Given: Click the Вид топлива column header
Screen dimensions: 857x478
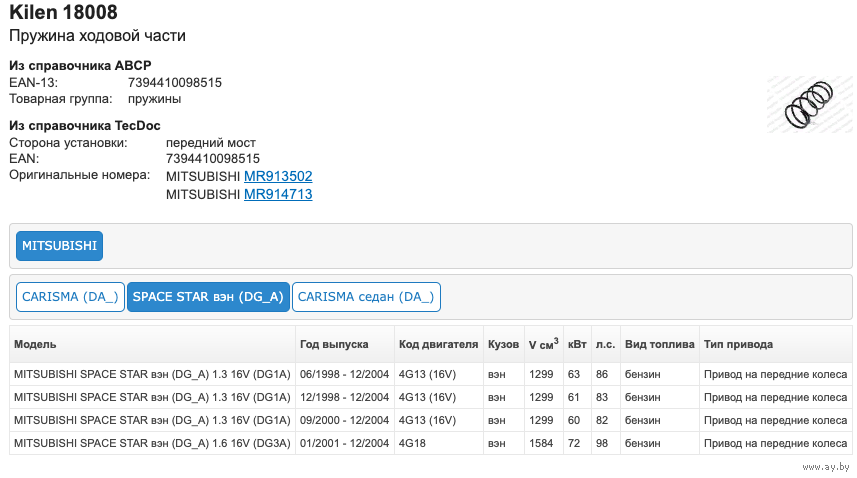Looking at the screenshot, I should (659, 344).
